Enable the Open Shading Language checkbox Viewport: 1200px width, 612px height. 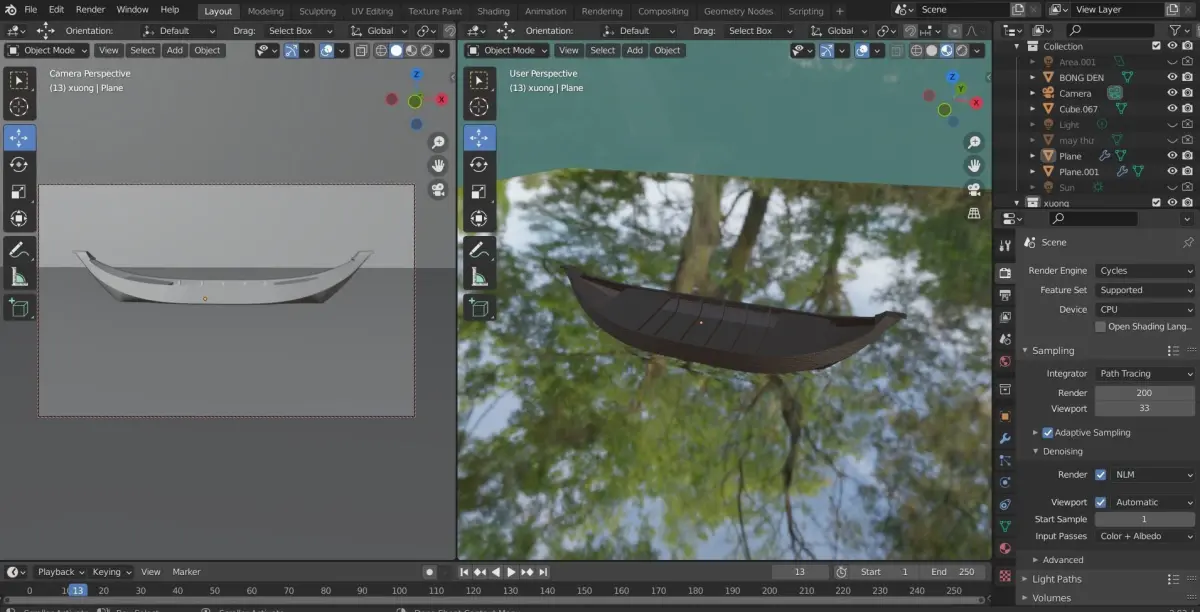[1101, 326]
